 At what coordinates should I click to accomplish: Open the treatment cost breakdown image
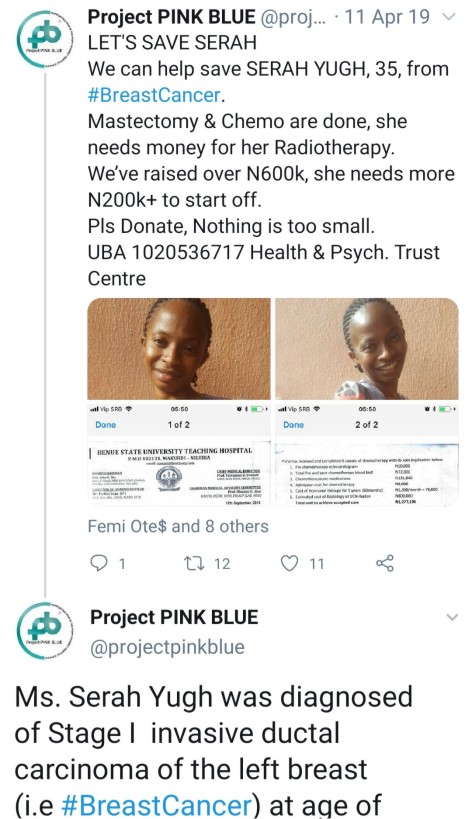367,454
